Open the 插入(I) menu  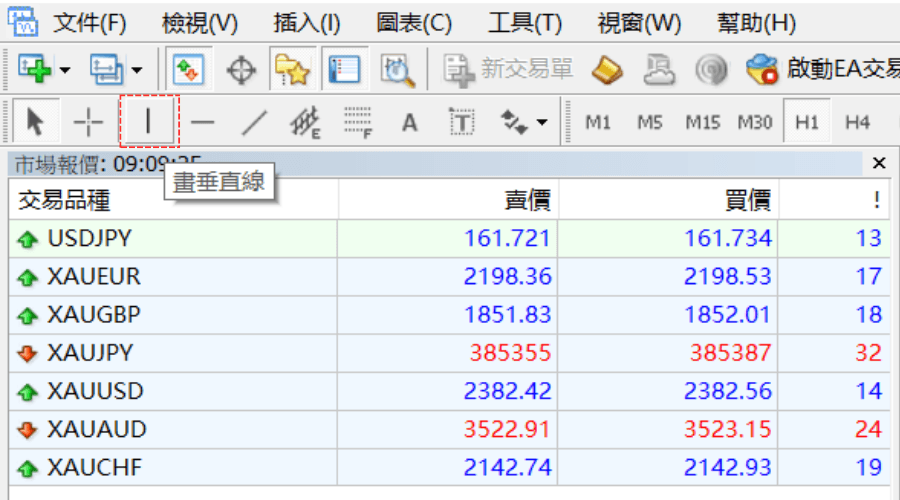tap(306, 23)
